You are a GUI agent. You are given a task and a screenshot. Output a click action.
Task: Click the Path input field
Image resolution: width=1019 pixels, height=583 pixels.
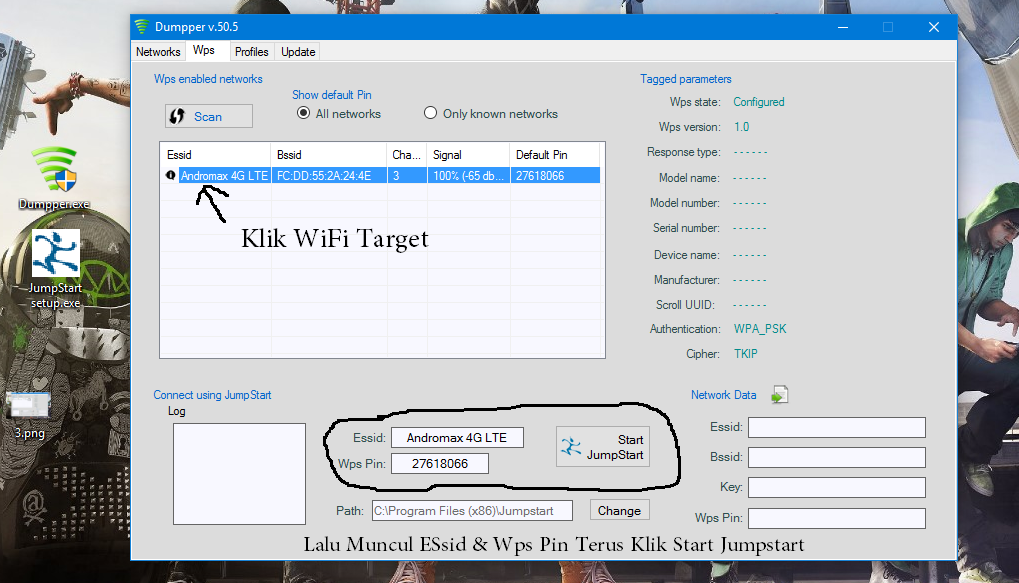(472, 511)
